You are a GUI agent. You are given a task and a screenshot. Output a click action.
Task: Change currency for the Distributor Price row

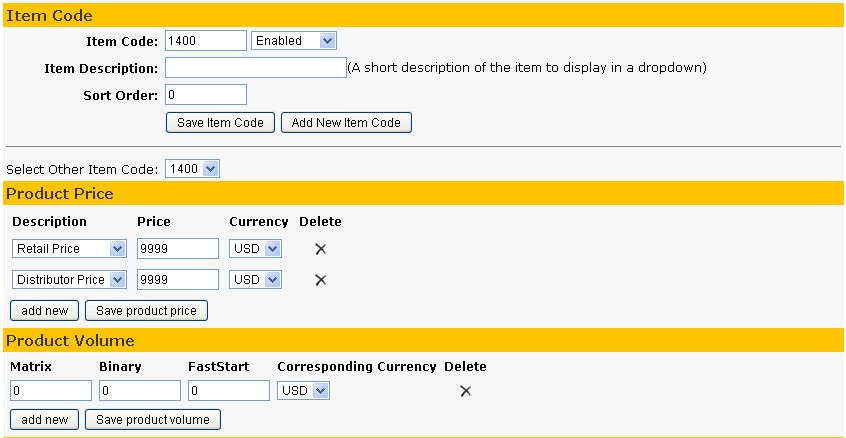pos(255,280)
